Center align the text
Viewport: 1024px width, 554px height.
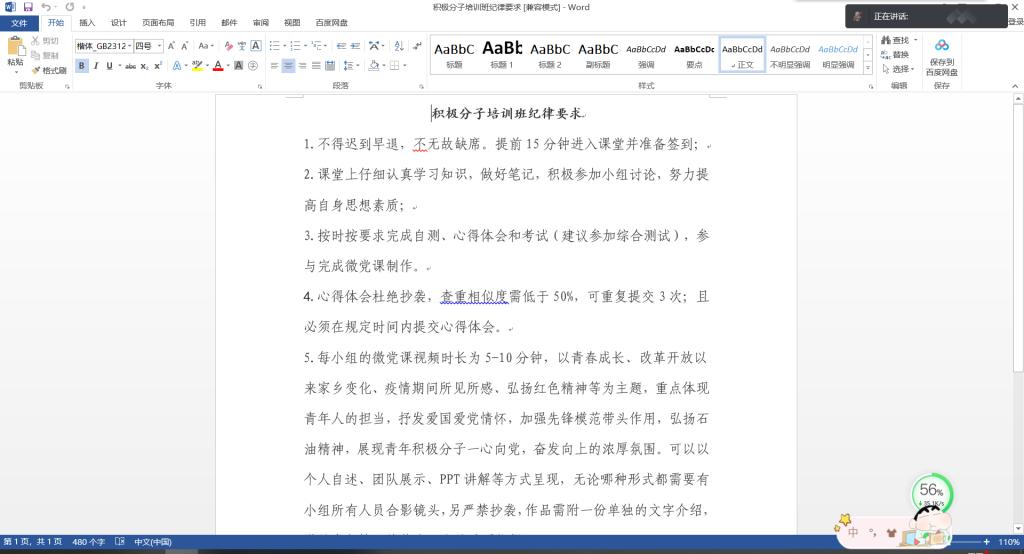point(288,66)
